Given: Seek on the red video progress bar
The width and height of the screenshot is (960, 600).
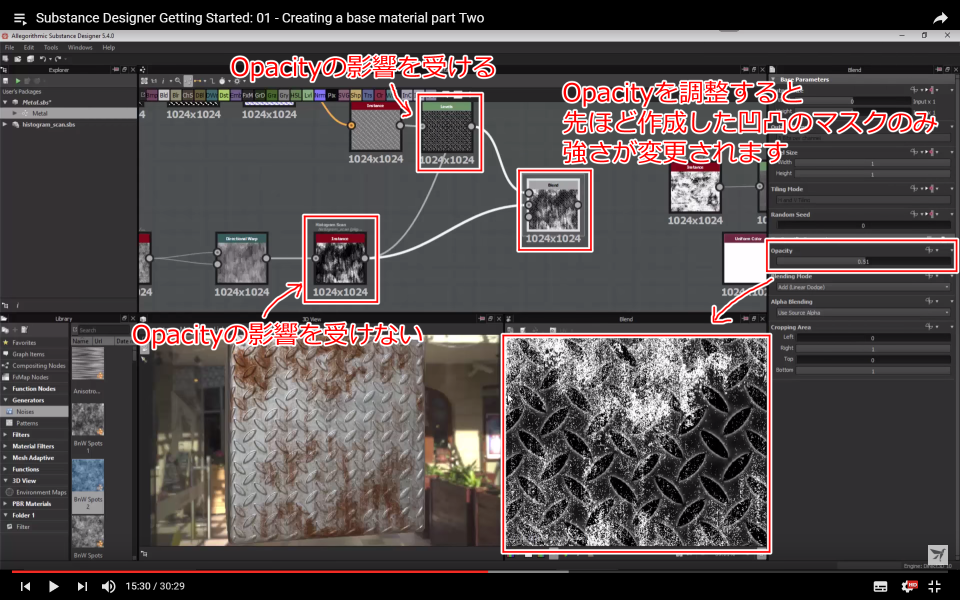Looking at the screenshot, I should click(250, 572).
